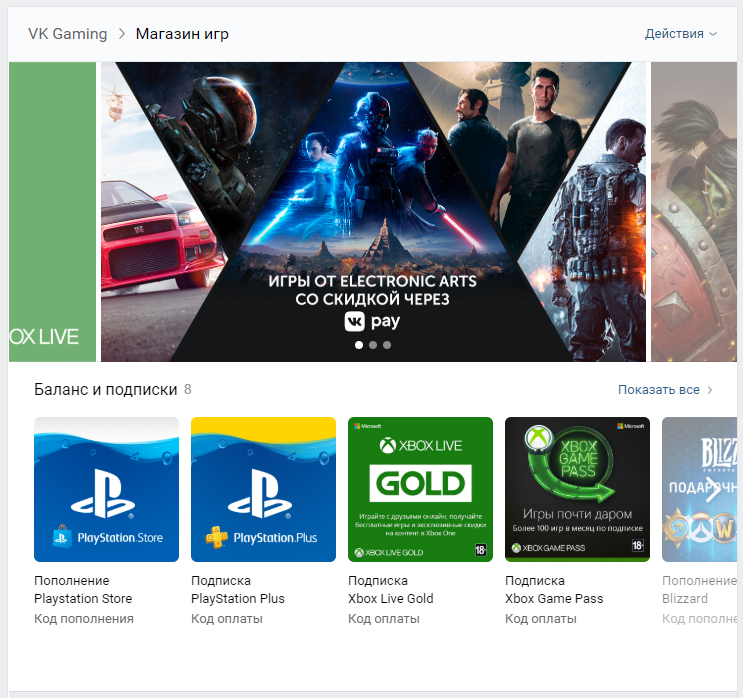Click chevron next to Показать все
Image resolution: width=743 pixels, height=698 pixels.
tap(710, 390)
